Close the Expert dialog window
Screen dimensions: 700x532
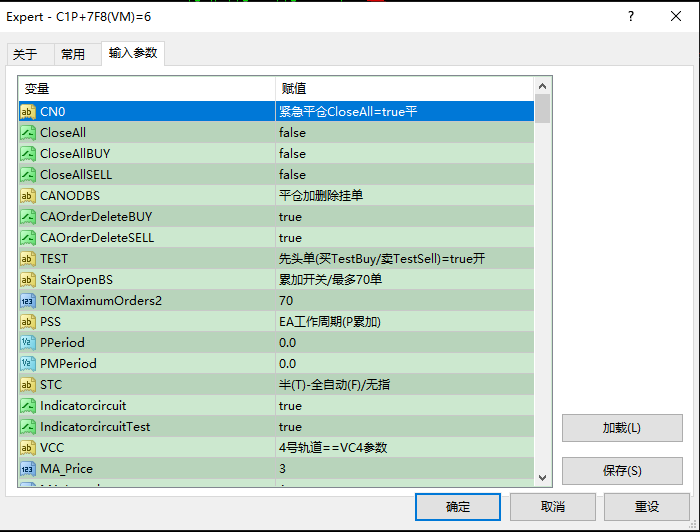click(675, 17)
